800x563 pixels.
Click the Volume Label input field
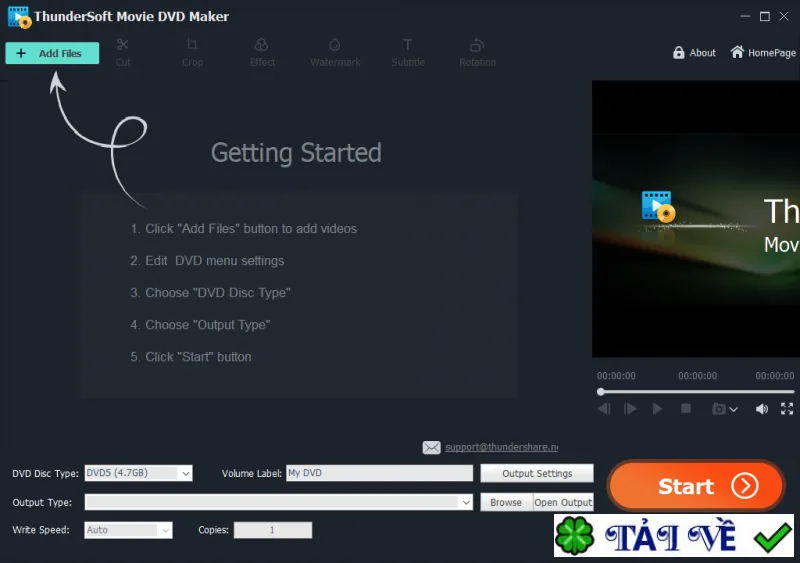[379, 473]
